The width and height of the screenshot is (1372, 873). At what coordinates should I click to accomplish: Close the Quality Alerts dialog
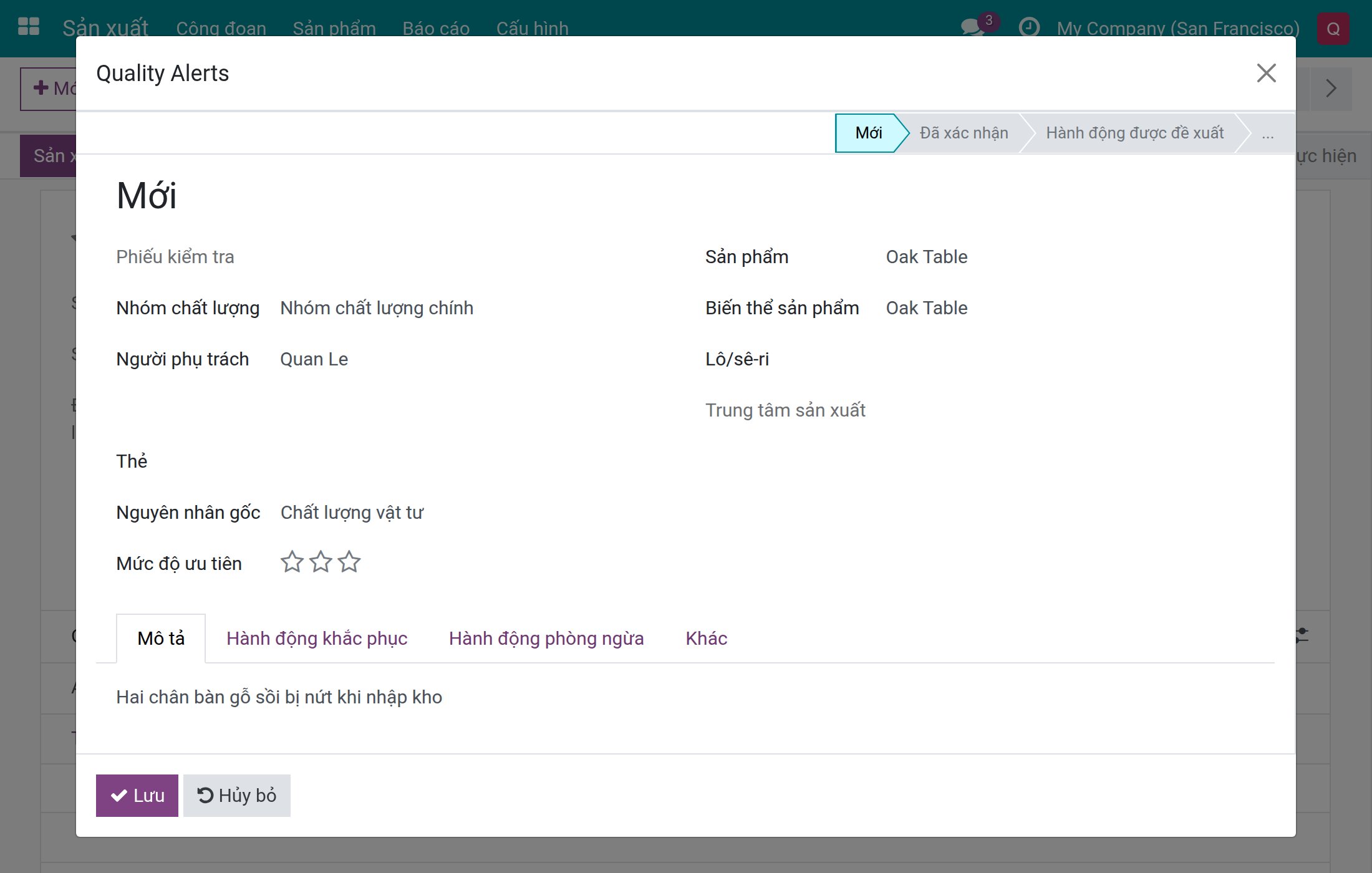tap(1266, 73)
